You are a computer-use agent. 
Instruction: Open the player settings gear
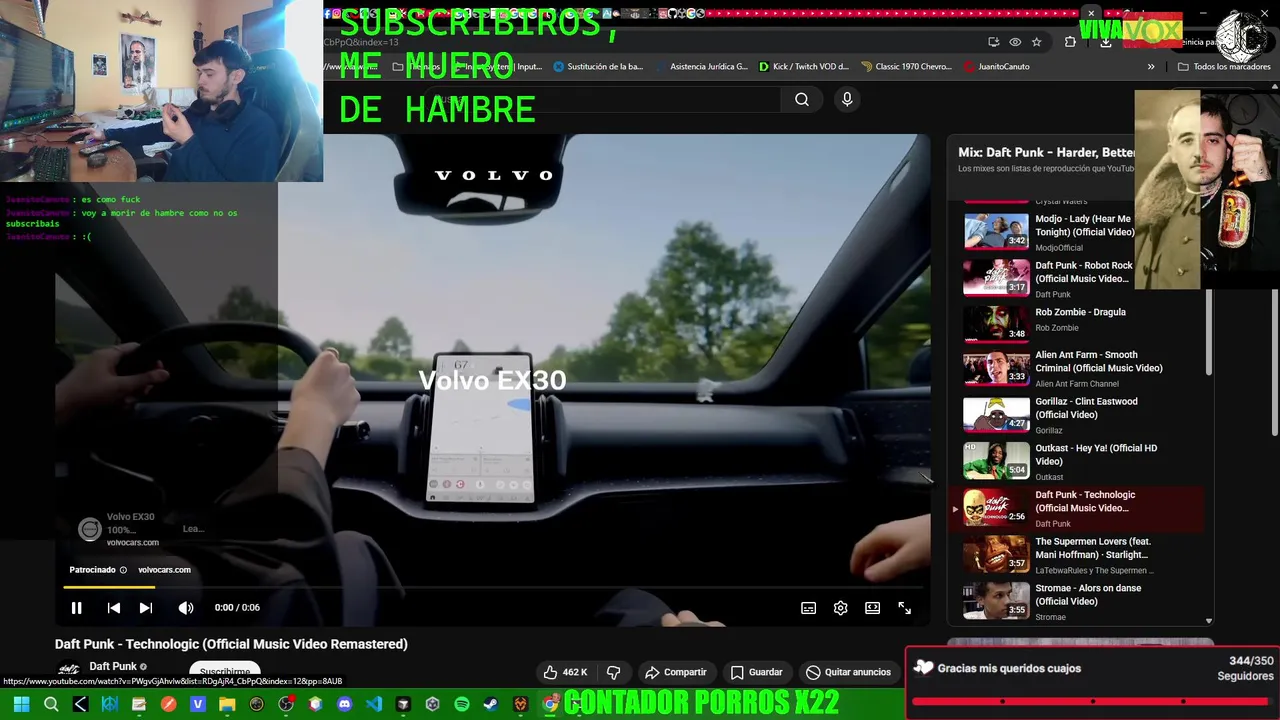pos(840,608)
